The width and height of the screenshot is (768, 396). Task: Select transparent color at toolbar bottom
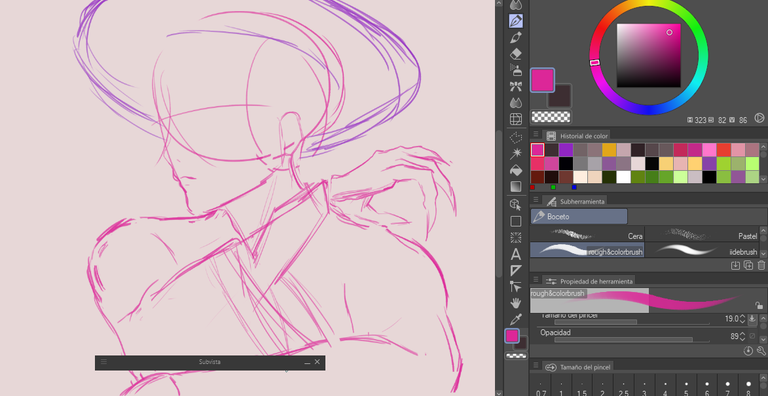point(516,356)
